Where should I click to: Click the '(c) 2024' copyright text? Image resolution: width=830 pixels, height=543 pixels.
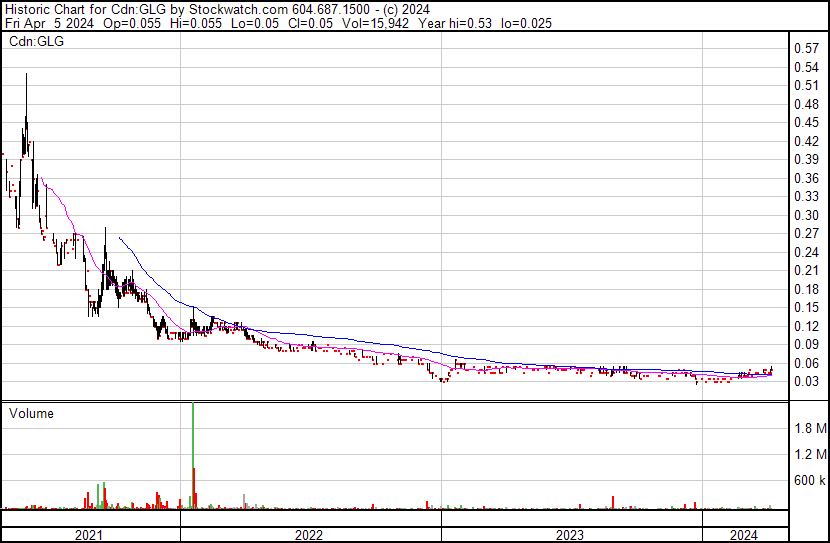407,10
